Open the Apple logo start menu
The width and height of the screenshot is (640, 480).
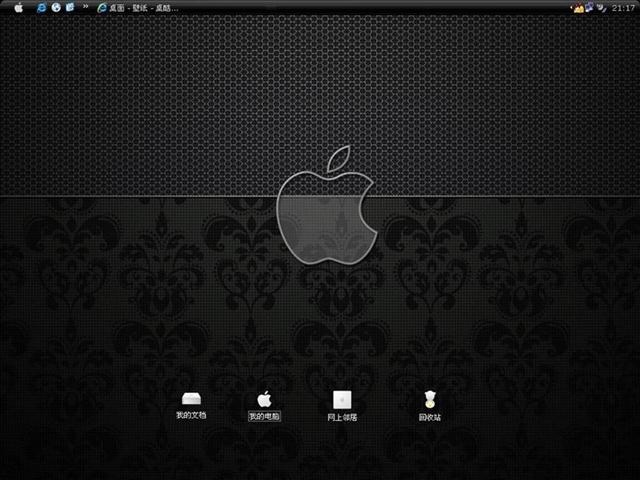coord(19,7)
